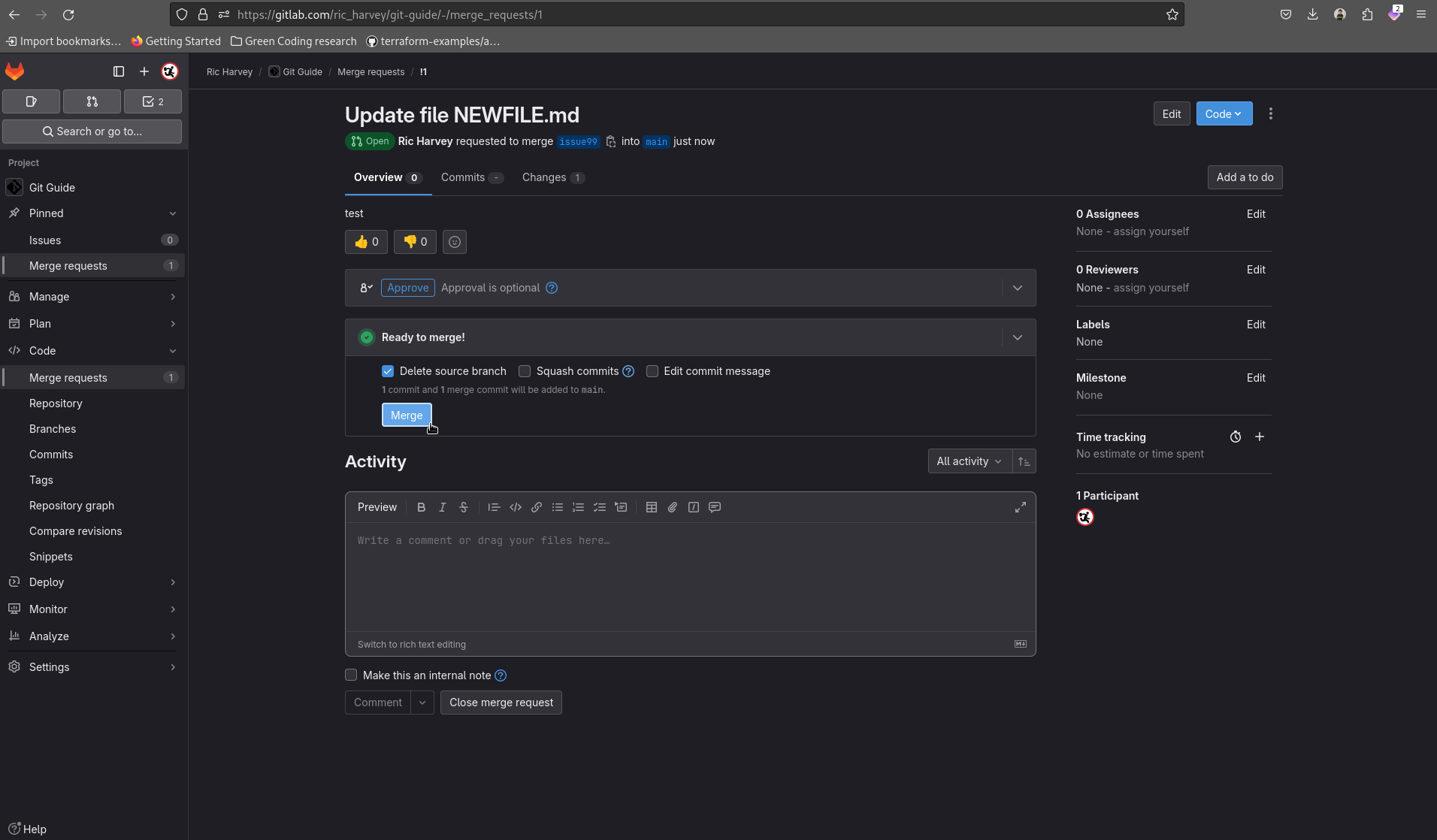The image size is (1437, 840).
Task: Insert a link in comment editor
Action: point(537,507)
